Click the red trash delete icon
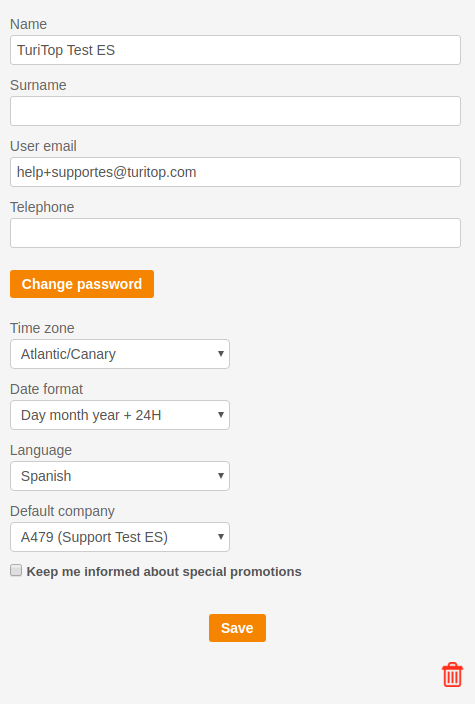This screenshot has width=475, height=704. tap(452, 675)
